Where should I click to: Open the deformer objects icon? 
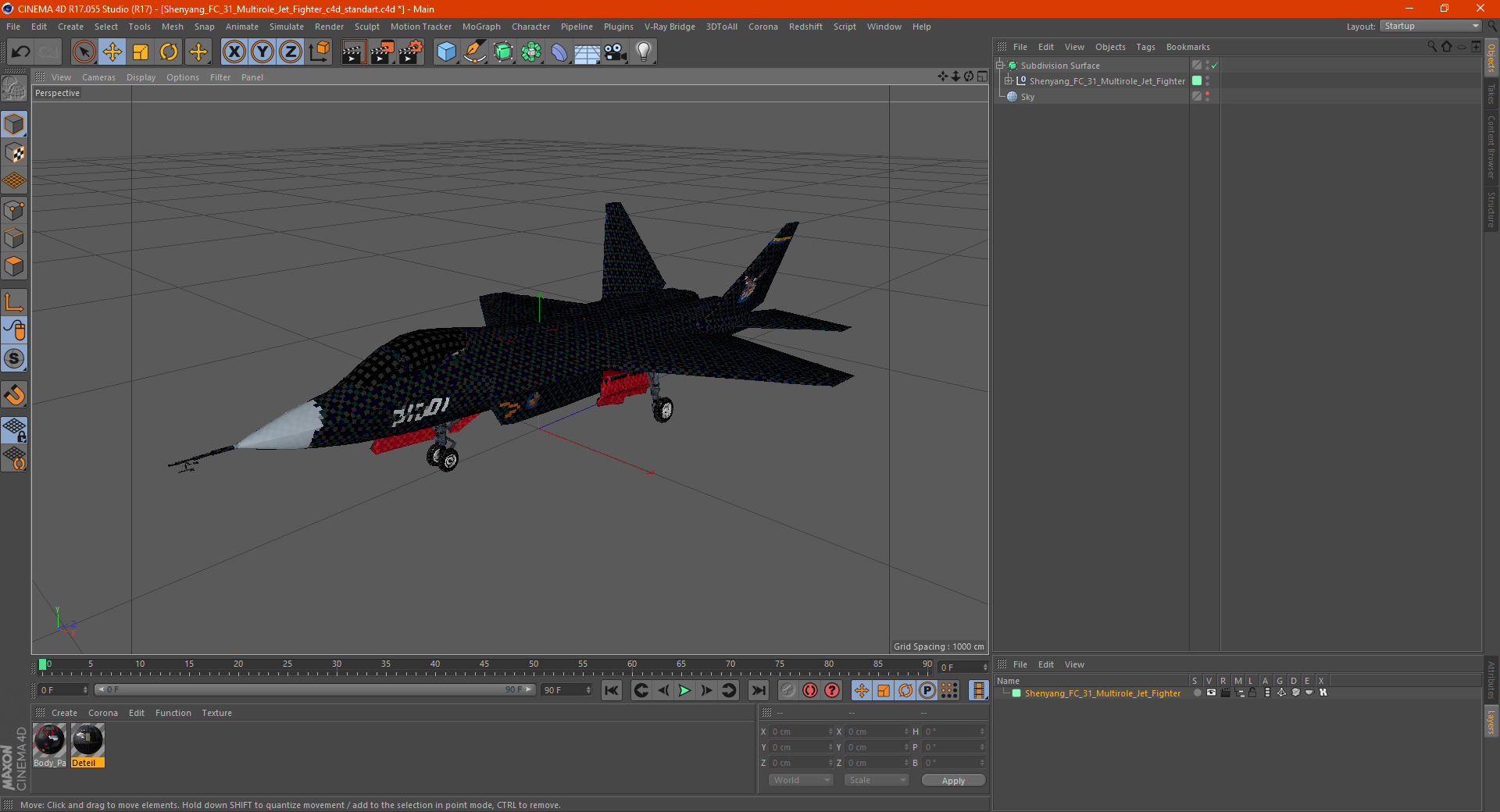559,52
